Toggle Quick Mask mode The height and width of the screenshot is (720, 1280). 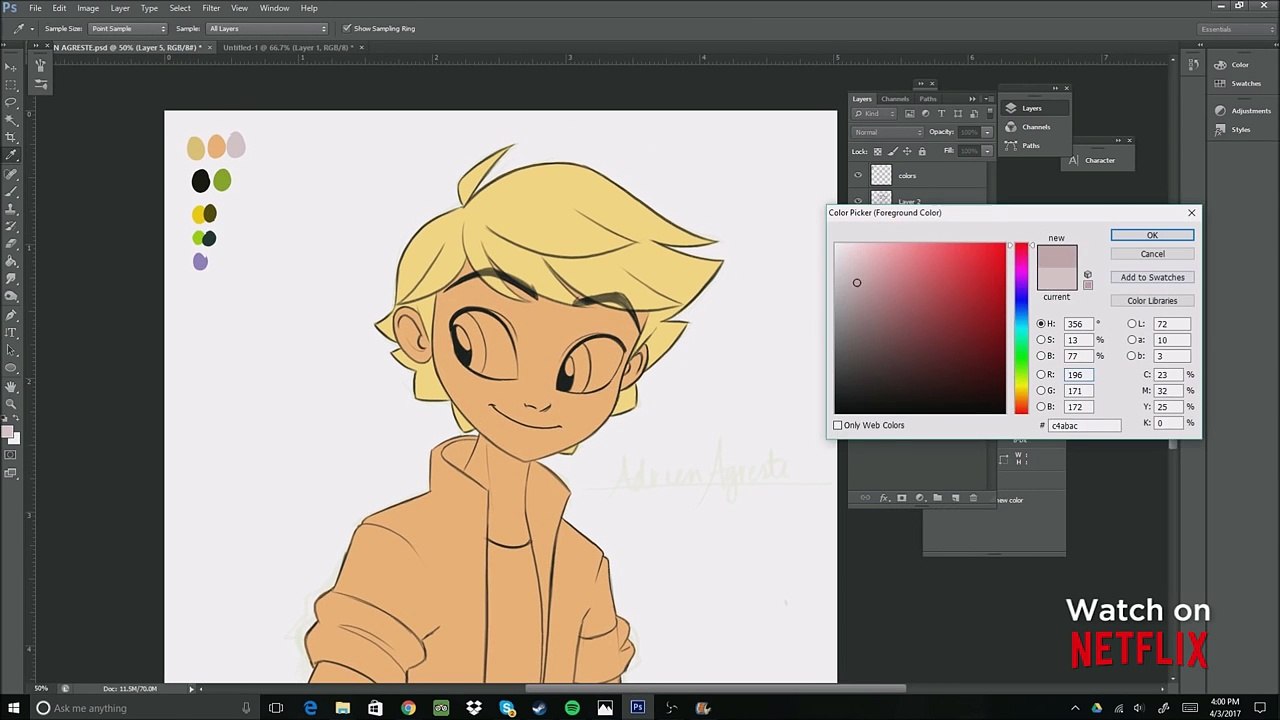point(10,455)
